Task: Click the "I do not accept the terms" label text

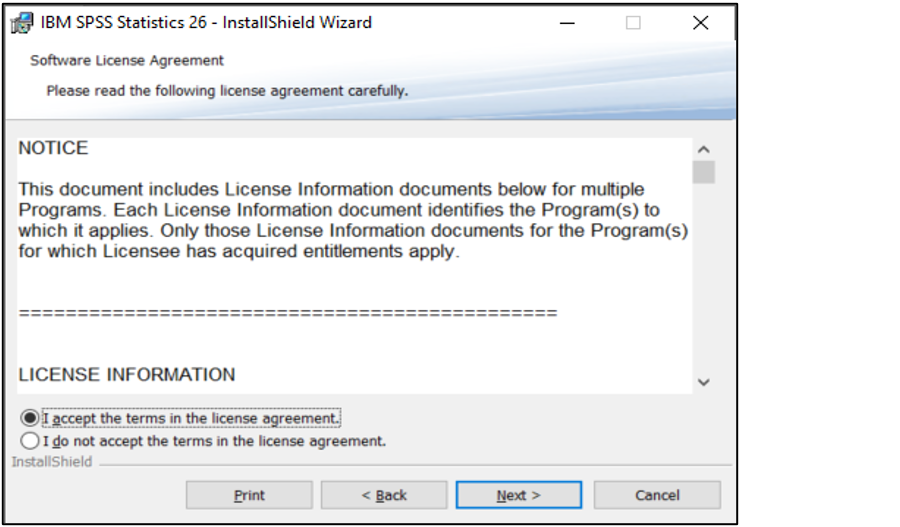Action: 214,441
